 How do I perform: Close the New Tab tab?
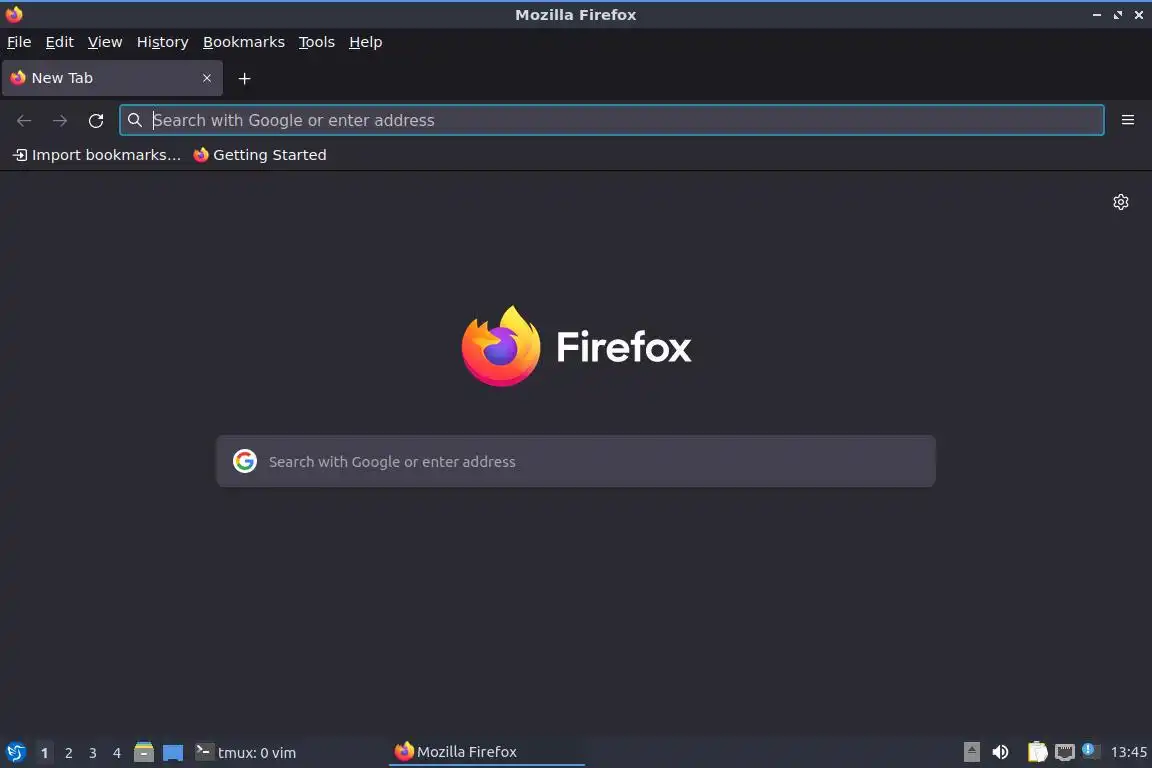206,78
